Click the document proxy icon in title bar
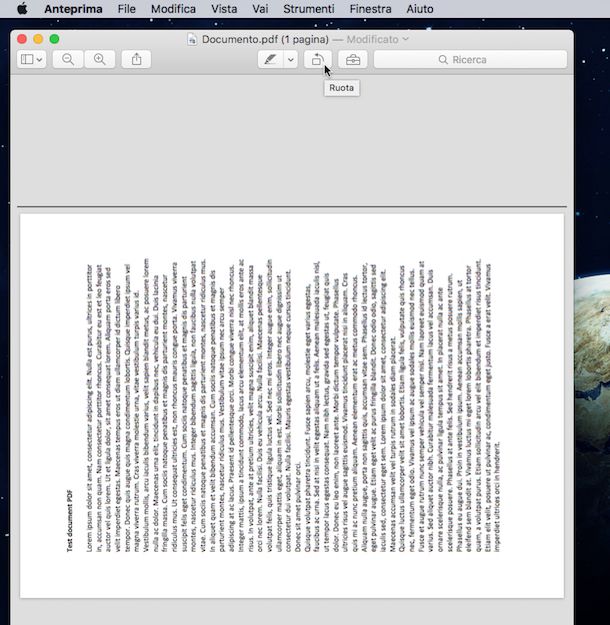Screen dimensions: 610x625 tap(192, 39)
